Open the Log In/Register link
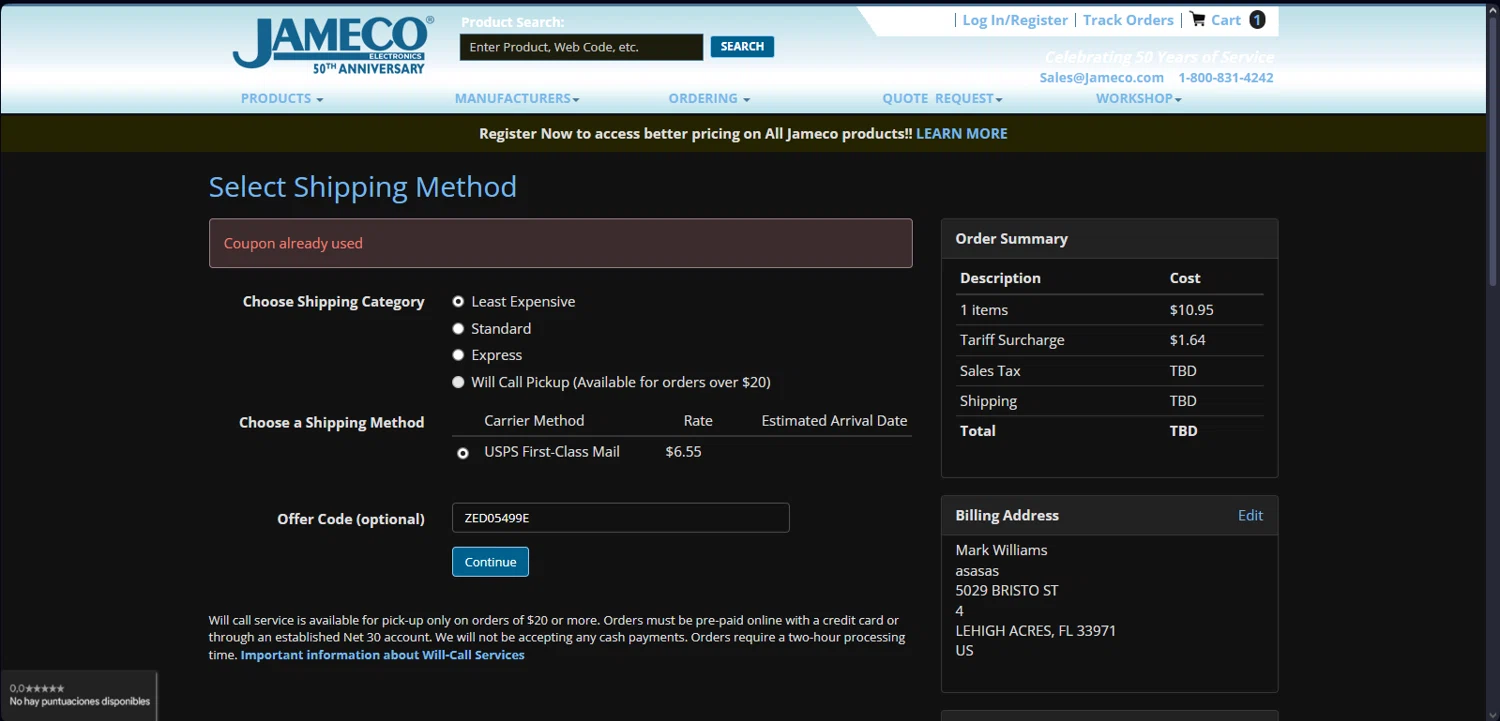The image size is (1500, 721). click(x=1014, y=20)
